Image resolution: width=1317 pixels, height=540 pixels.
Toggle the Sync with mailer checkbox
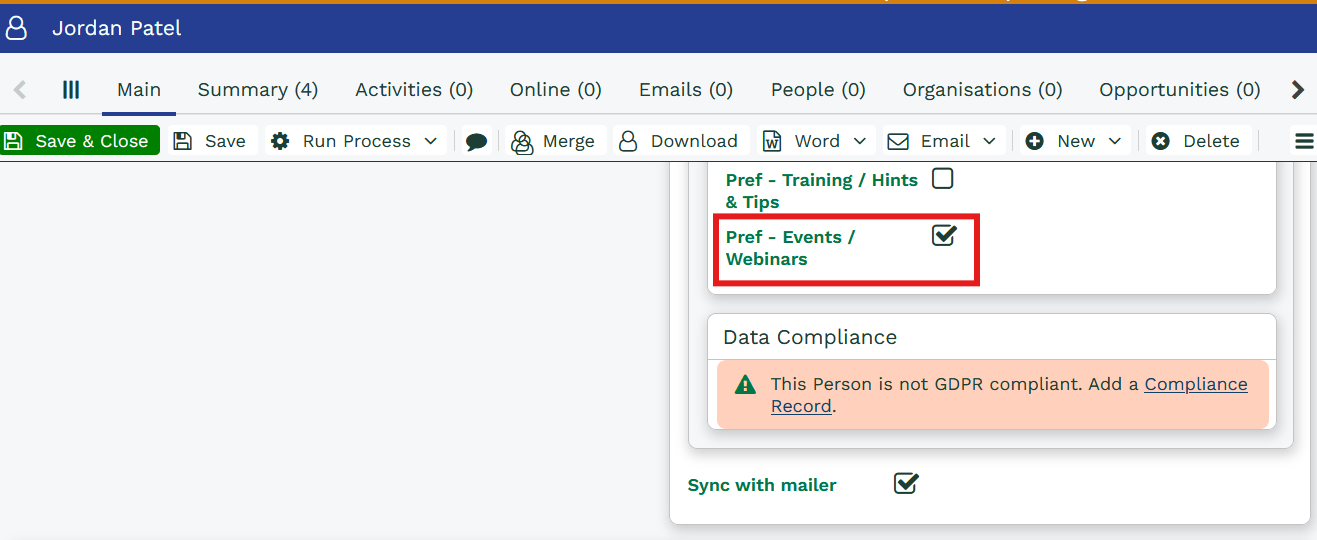click(905, 484)
